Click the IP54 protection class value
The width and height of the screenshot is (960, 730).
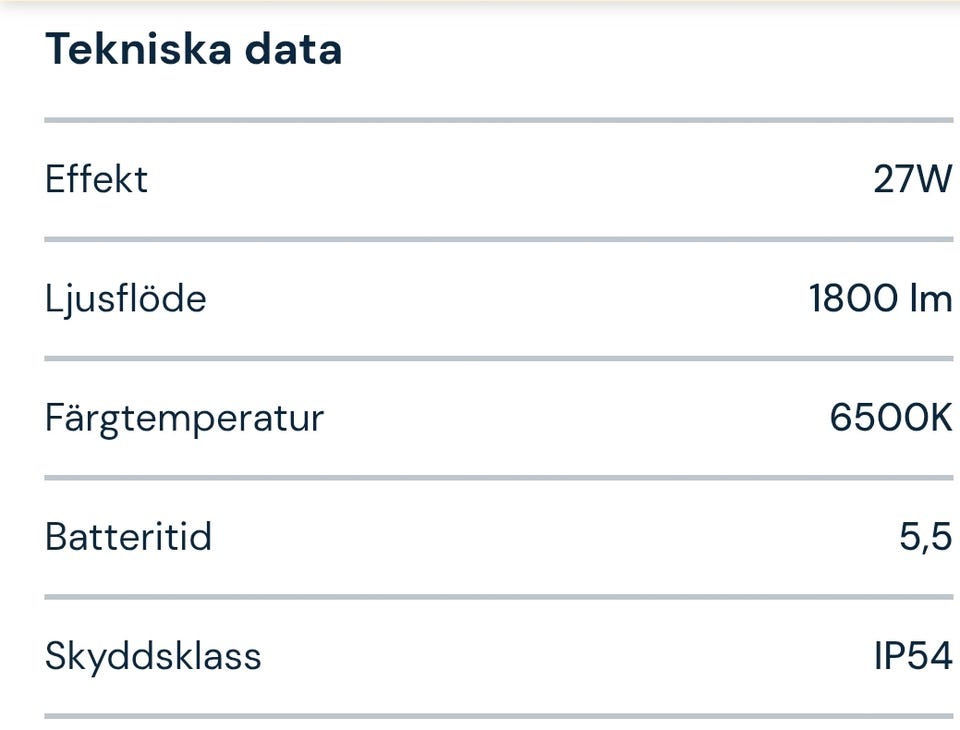click(912, 656)
